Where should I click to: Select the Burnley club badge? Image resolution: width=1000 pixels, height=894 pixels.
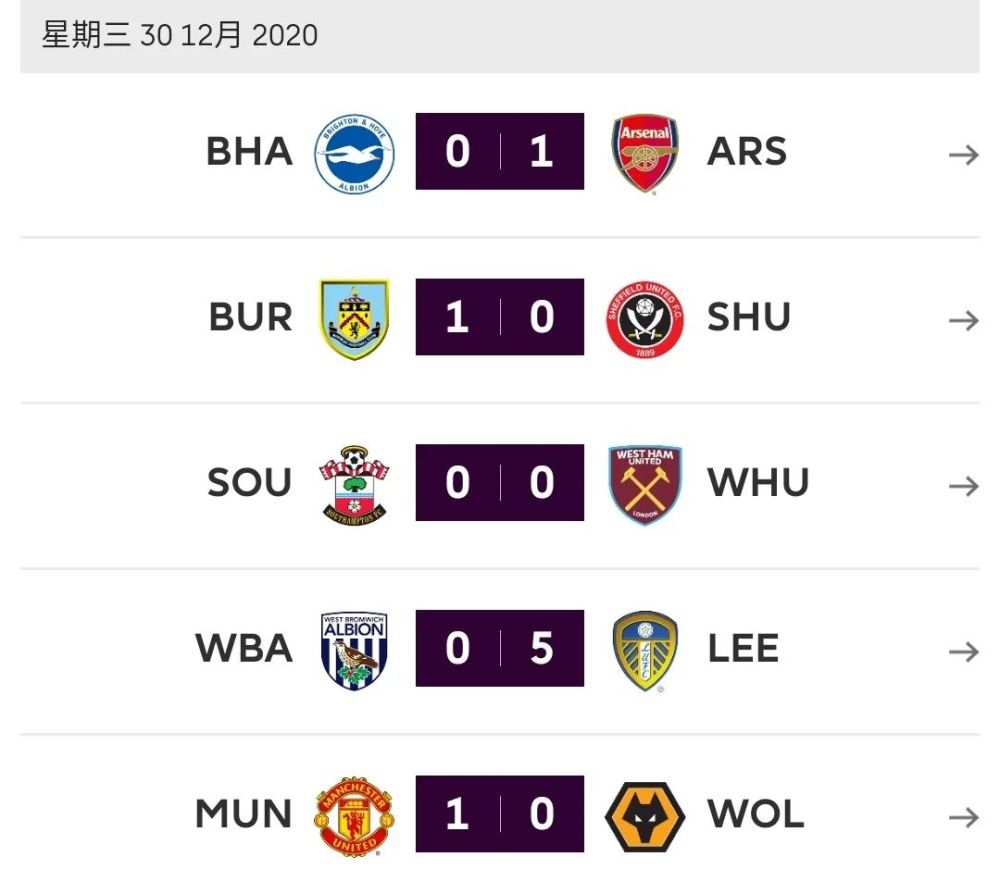(354, 318)
